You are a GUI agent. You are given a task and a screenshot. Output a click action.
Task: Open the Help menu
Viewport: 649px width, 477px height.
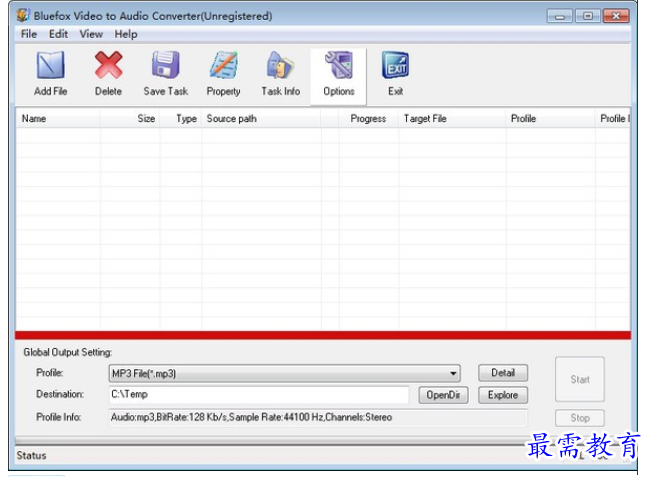126,34
